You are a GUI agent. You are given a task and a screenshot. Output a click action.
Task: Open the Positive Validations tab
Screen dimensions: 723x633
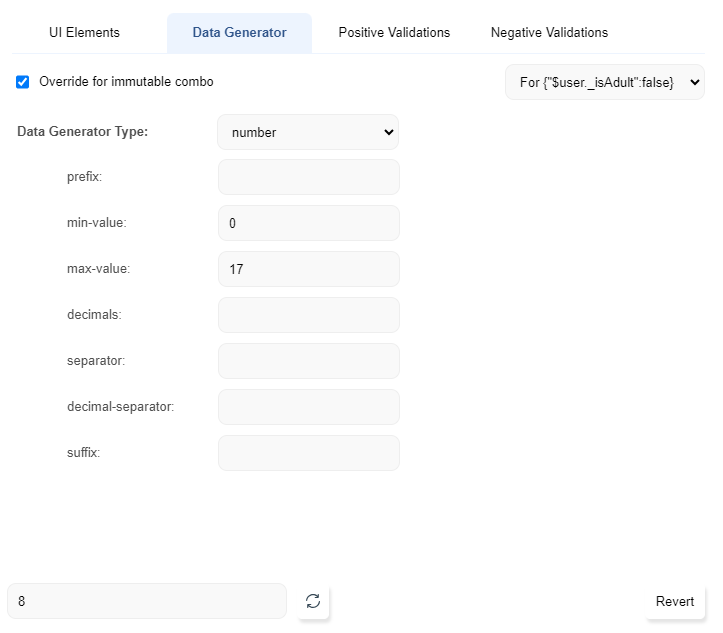point(394,33)
